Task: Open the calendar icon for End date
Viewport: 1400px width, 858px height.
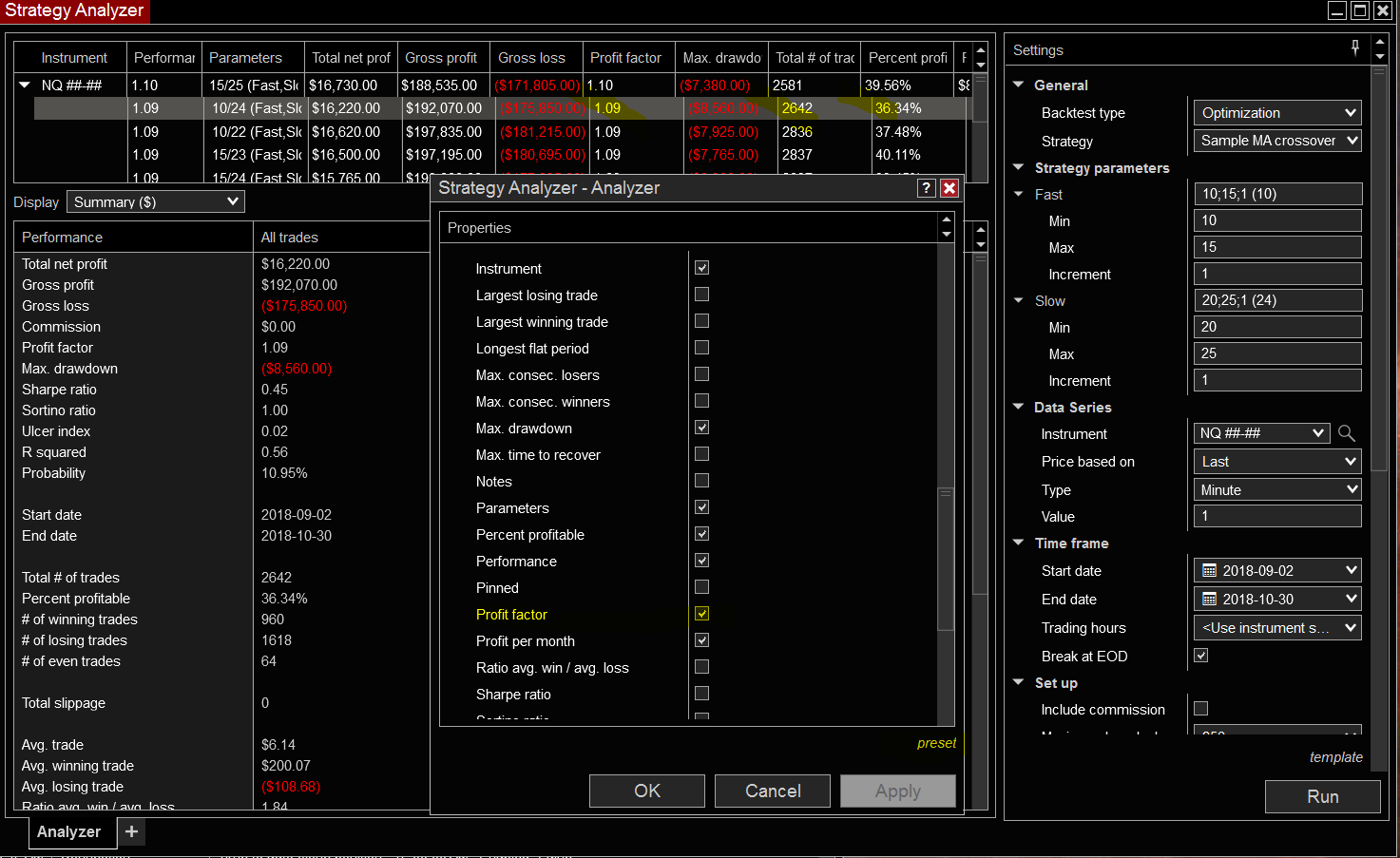Action: 1210,600
